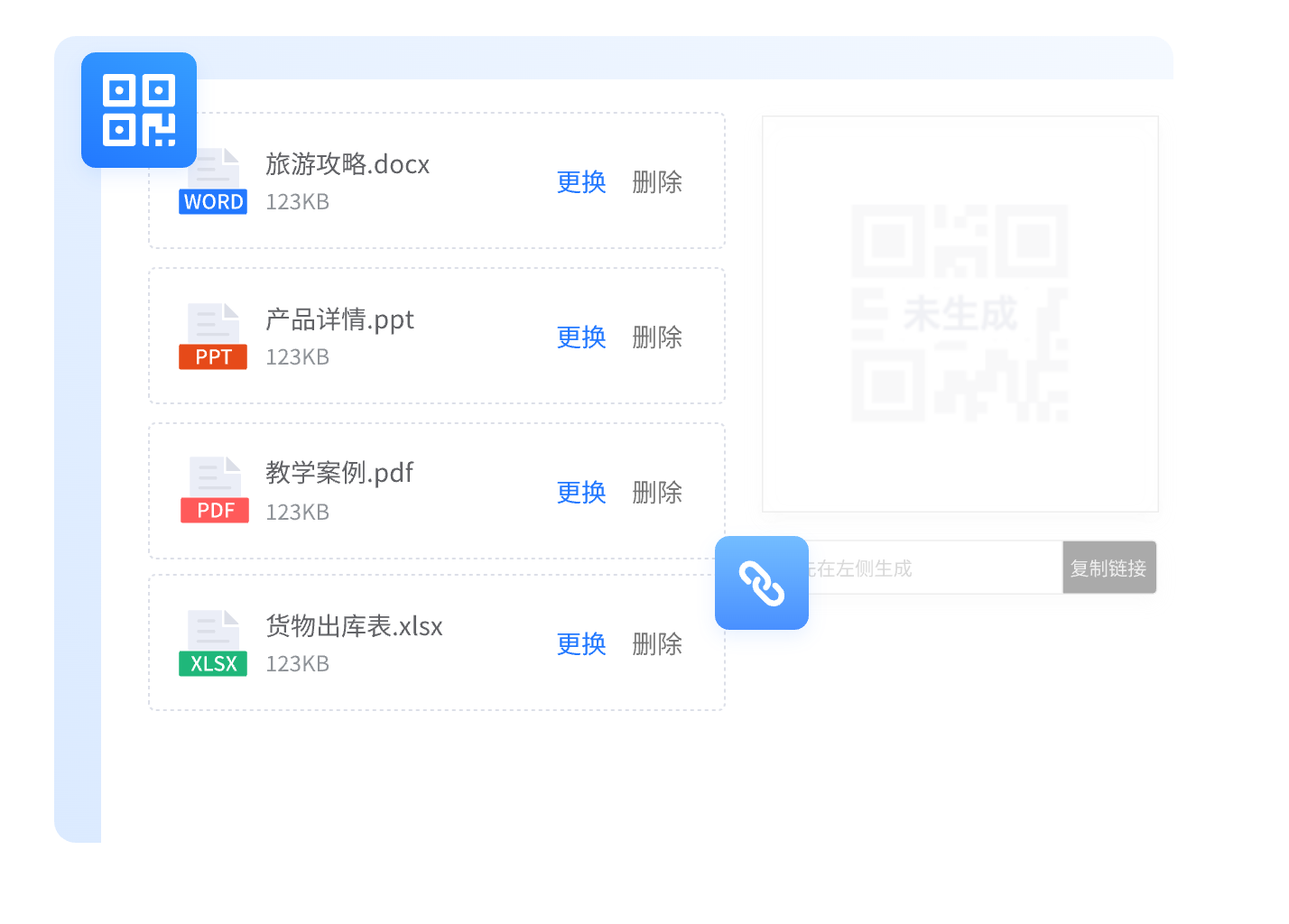The width and height of the screenshot is (1289, 924).
Task: Click 123KB size under 旅游攻略.docx
Action: (x=297, y=202)
